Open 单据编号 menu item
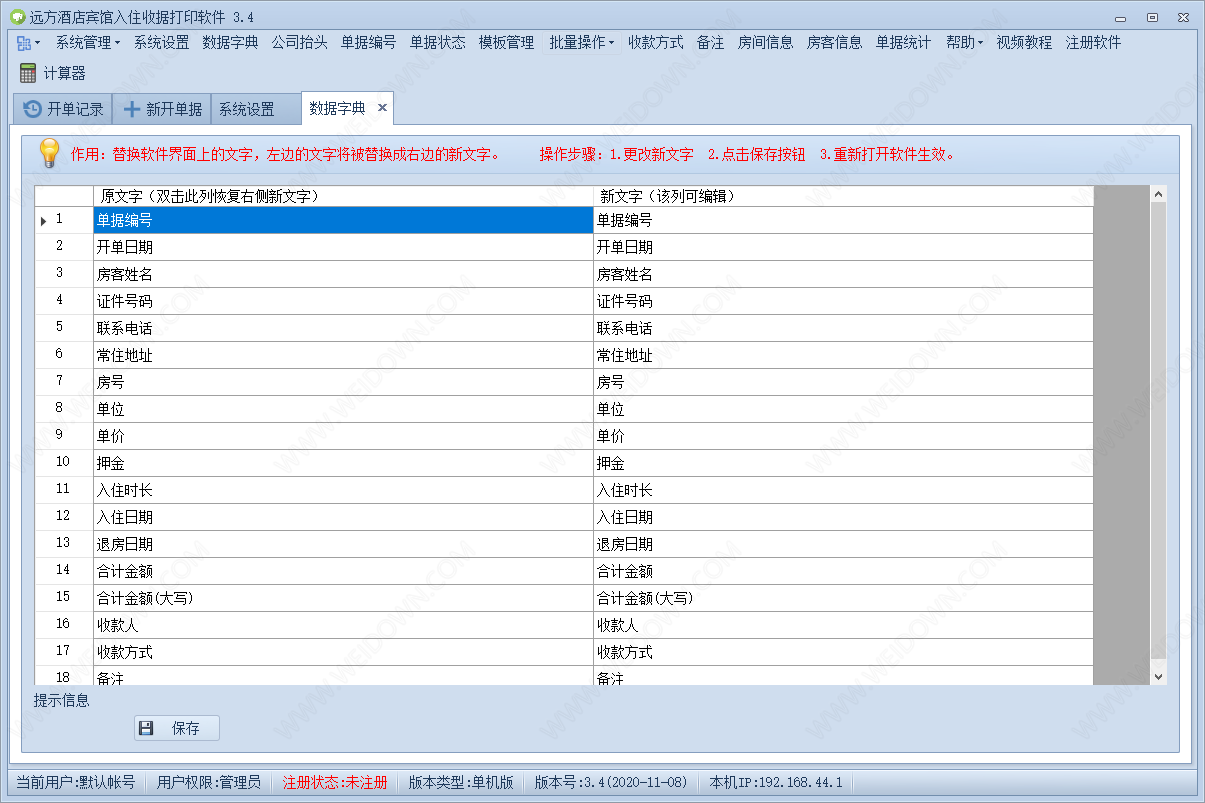1205x803 pixels. coord(368,43)
